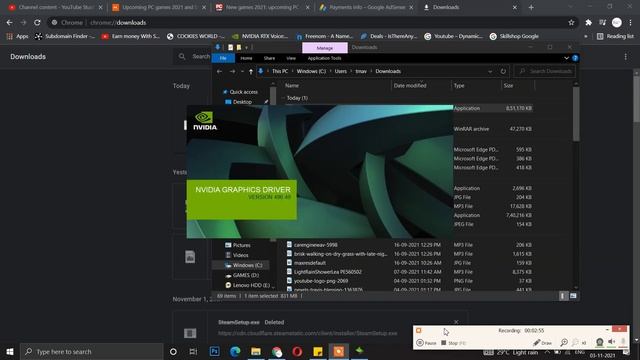Open Sticky Notes from the taskbar

(x=318, y=351)
